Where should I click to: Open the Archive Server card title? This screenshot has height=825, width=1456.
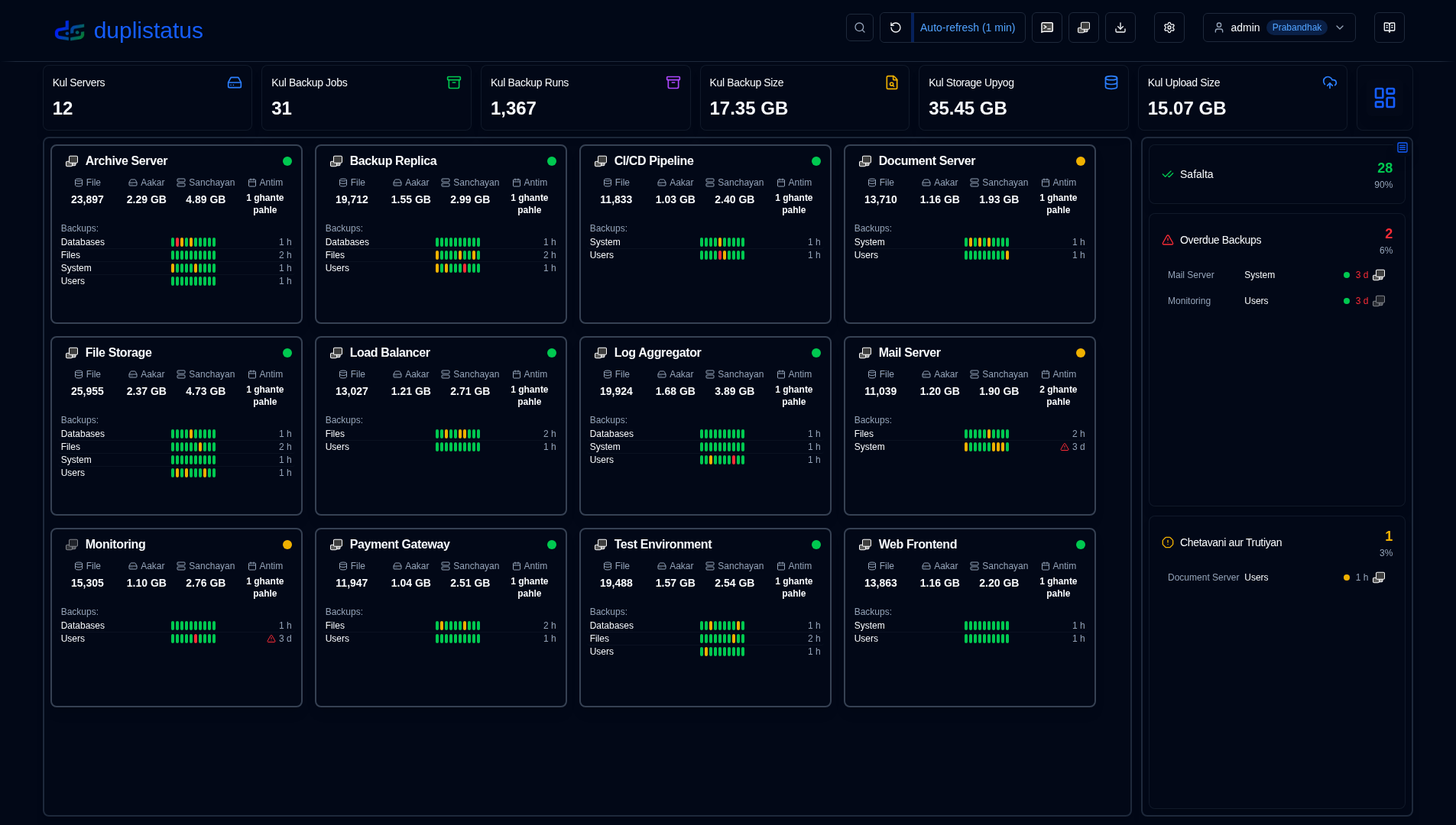click(x=126, y=161)
